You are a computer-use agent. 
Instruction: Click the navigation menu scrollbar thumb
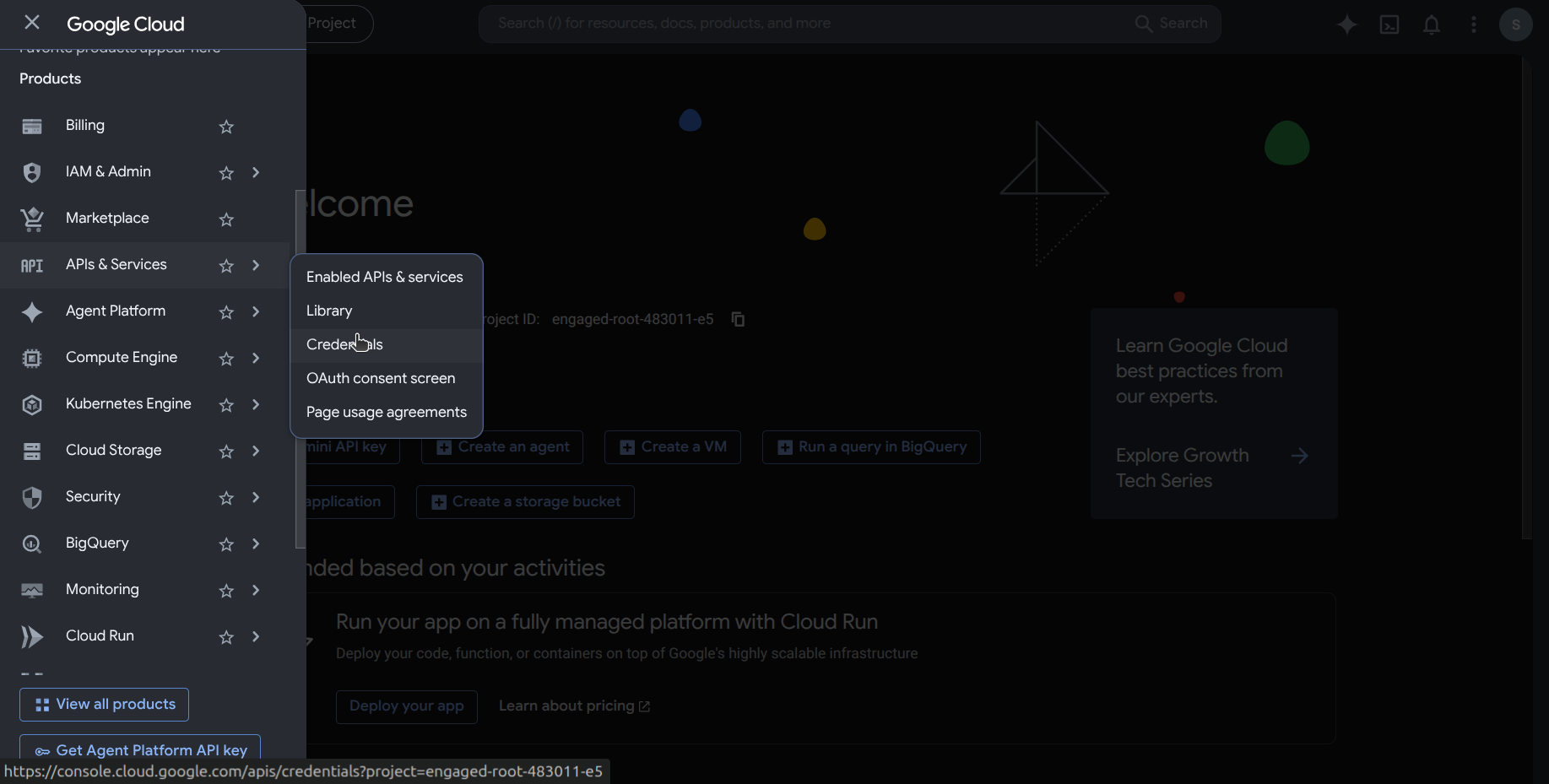tap(300, 369)
